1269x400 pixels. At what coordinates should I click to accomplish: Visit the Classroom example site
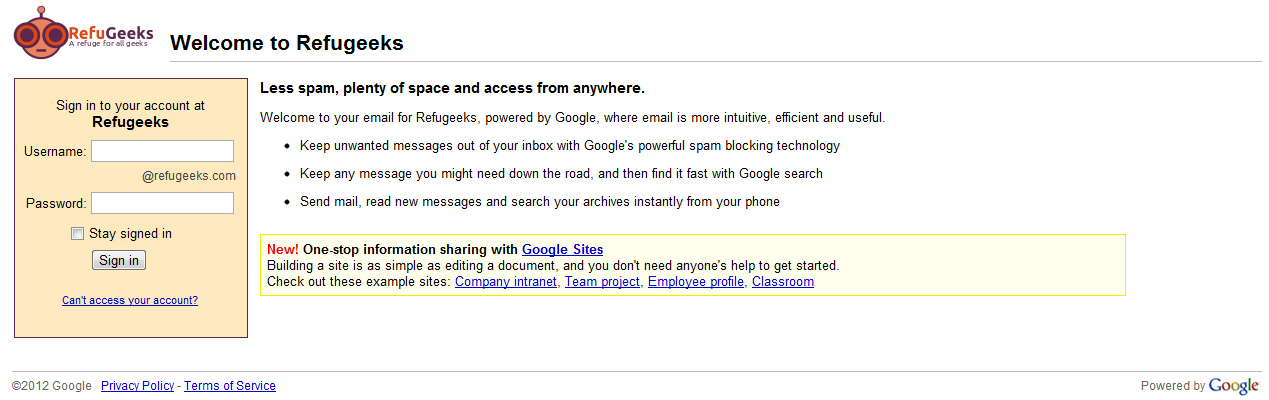click(x=783, y=282)
